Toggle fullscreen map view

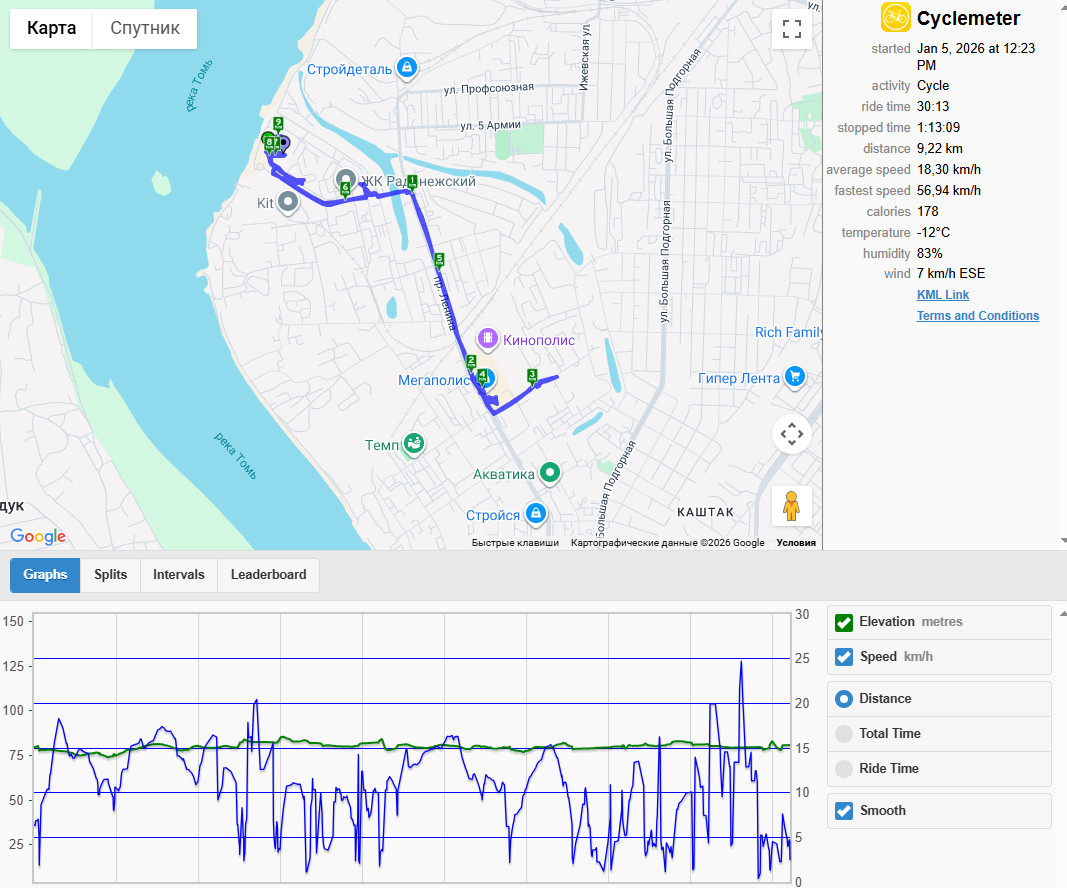[x=791, y=29]
